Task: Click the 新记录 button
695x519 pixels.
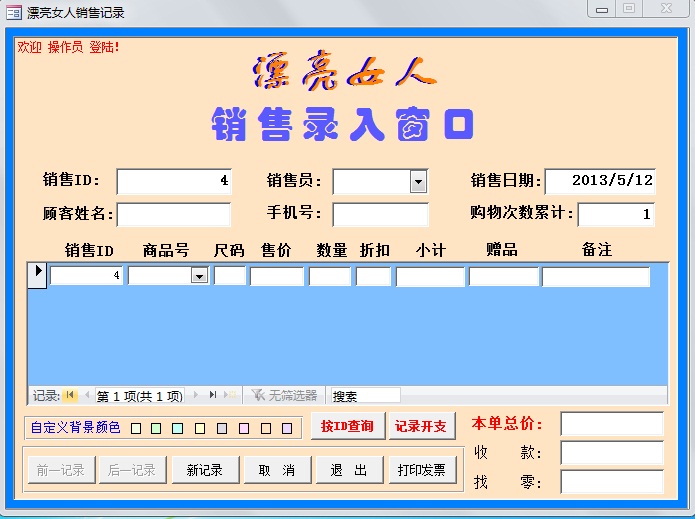Action: coord(205,469)
